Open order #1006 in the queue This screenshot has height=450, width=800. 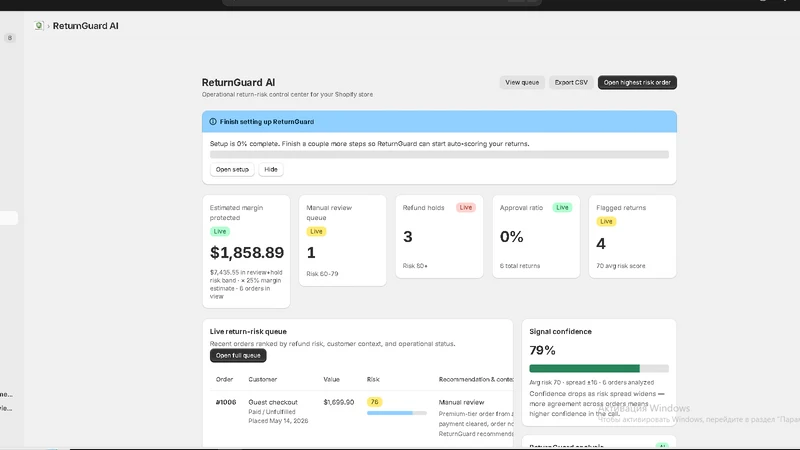coord(226,402)
